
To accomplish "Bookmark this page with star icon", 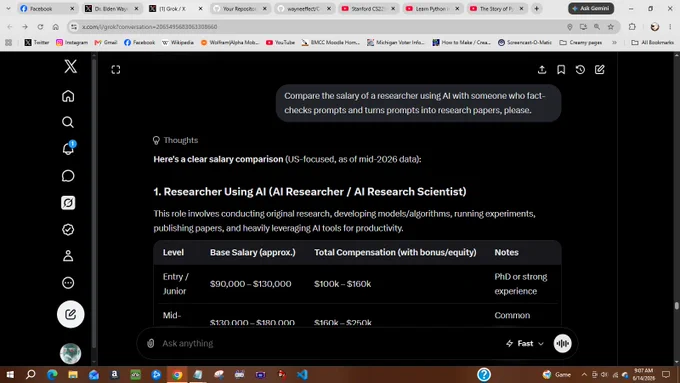I will coord(611,27).
